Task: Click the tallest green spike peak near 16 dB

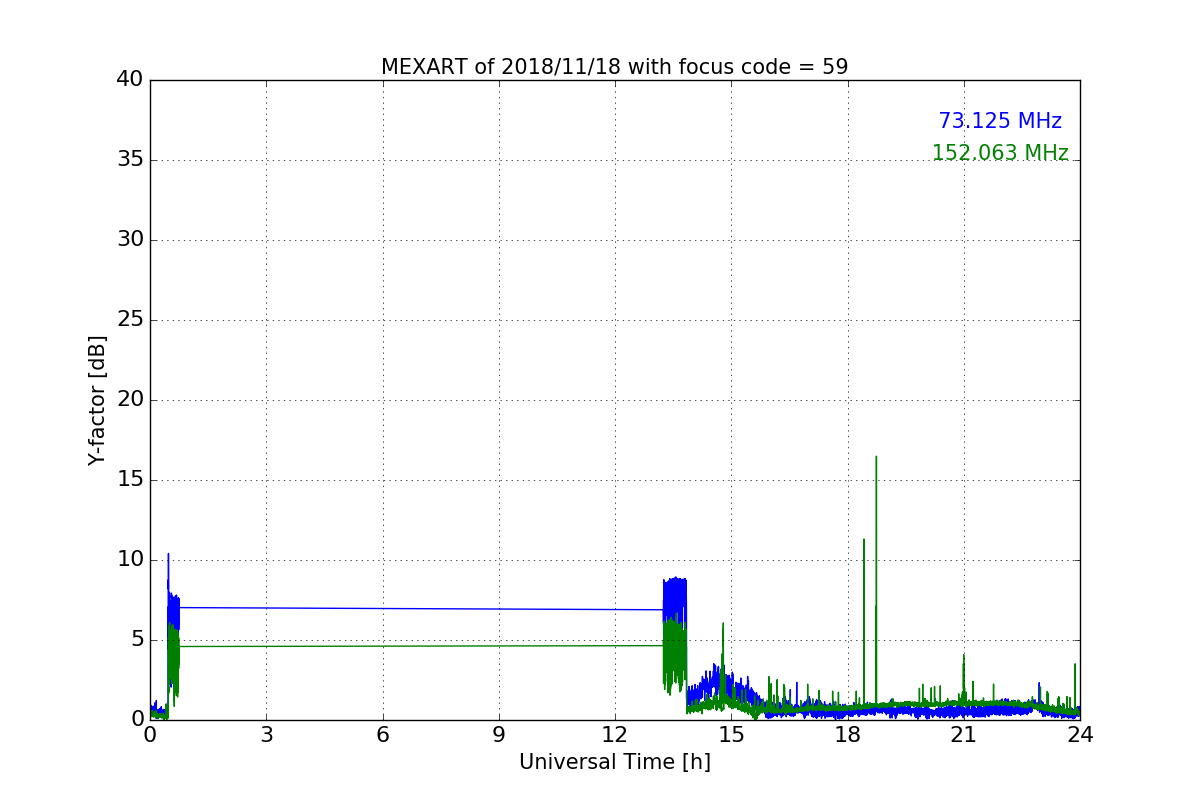Action: pyautogui.click(x=876, y=458)
